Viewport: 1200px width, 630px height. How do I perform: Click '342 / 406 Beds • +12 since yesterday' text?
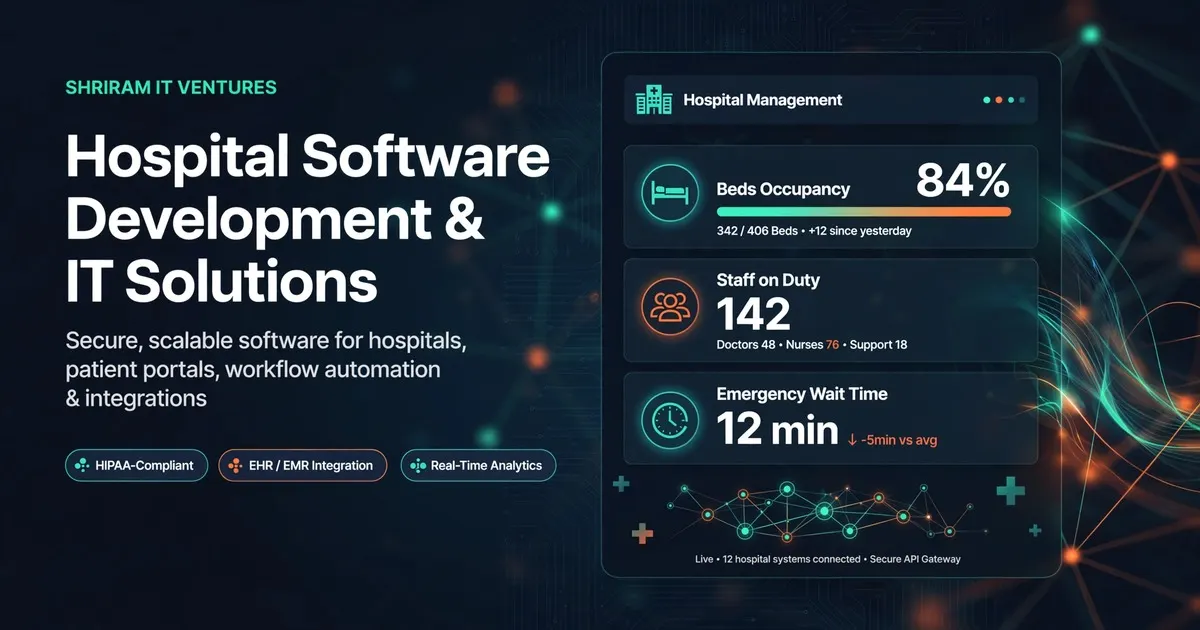[x=814, y=231]
